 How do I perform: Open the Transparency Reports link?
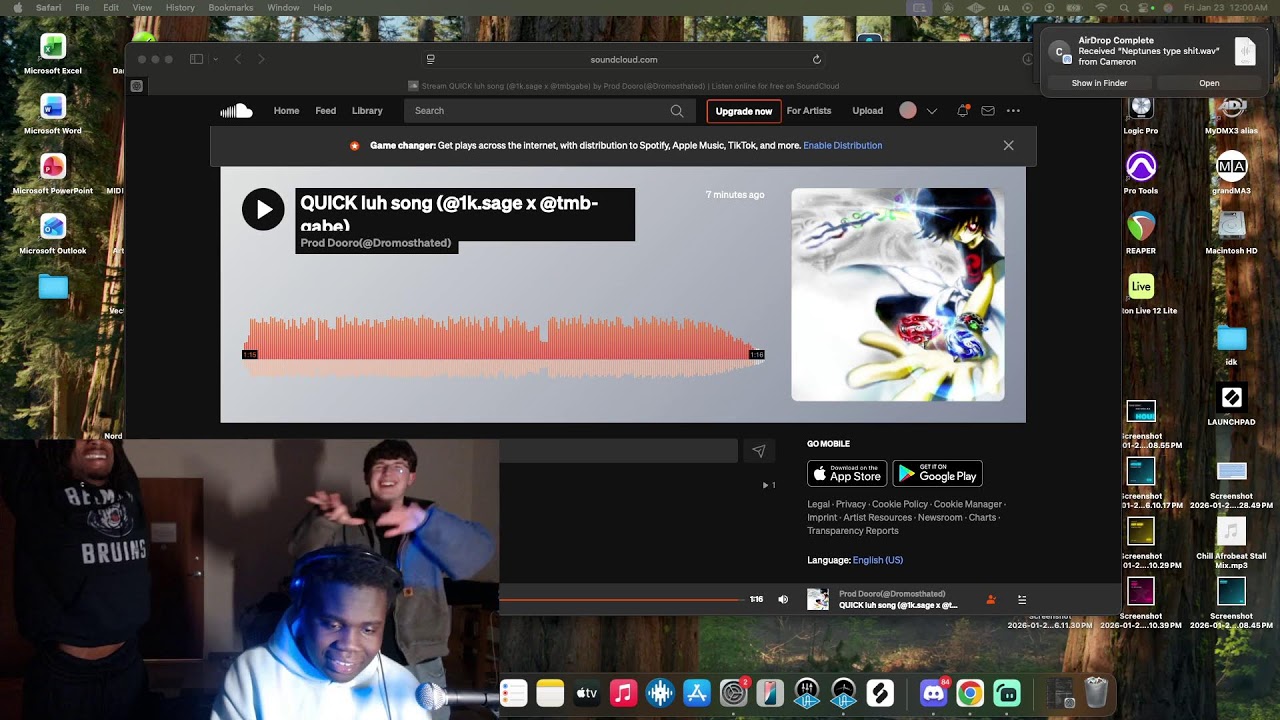coord(853,530)
